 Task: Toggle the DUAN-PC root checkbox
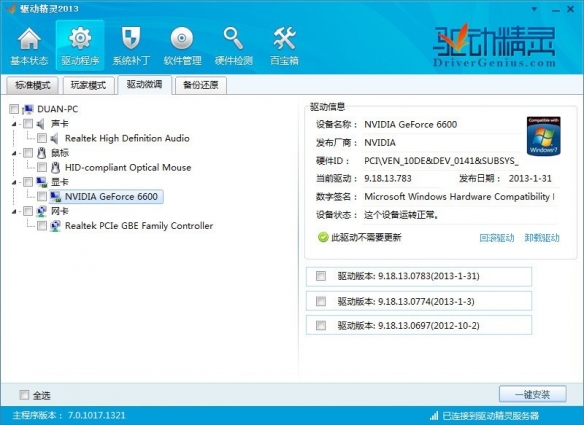[x=14, y=109]
